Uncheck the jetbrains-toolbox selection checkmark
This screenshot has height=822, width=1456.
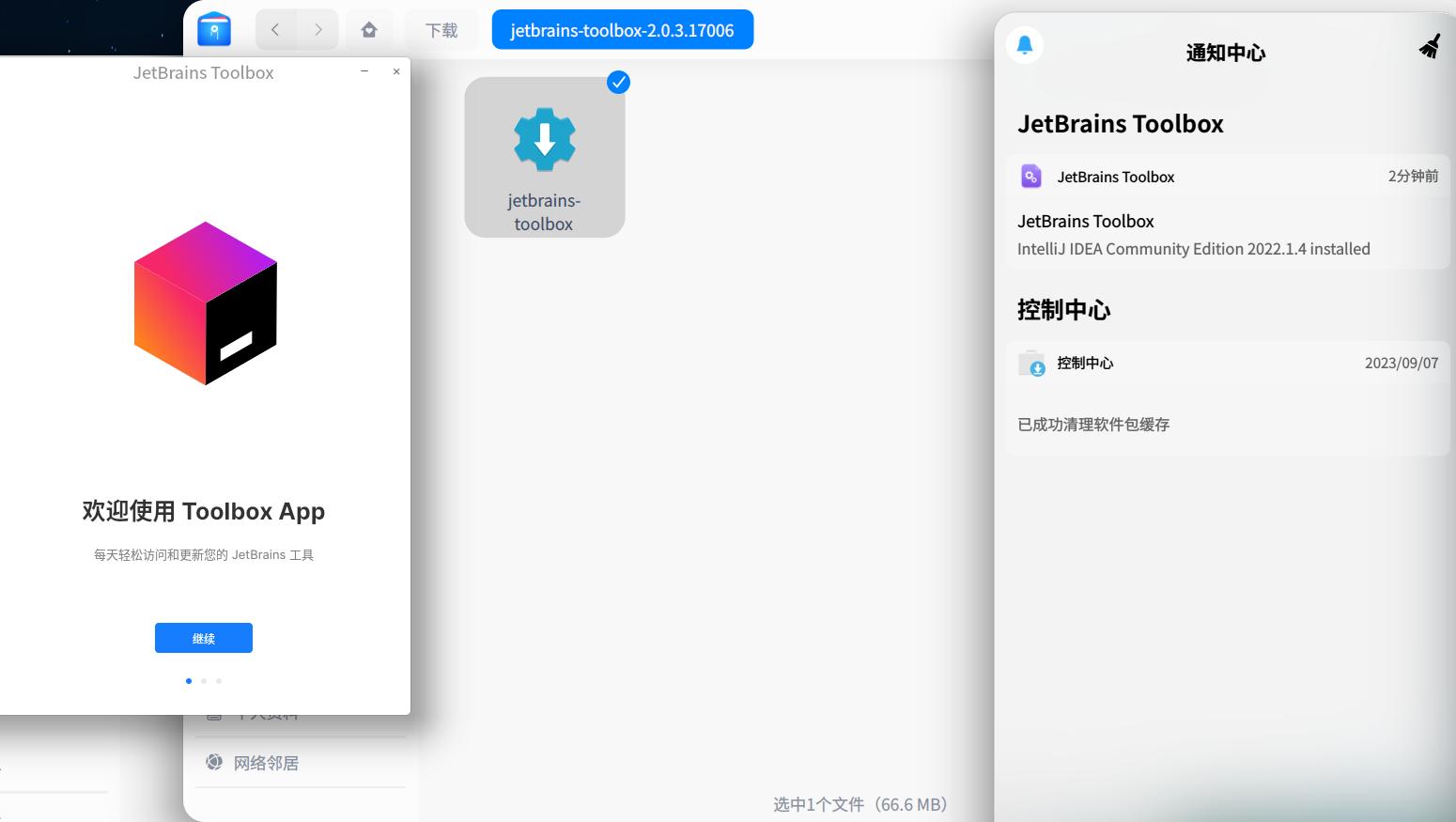618,83
